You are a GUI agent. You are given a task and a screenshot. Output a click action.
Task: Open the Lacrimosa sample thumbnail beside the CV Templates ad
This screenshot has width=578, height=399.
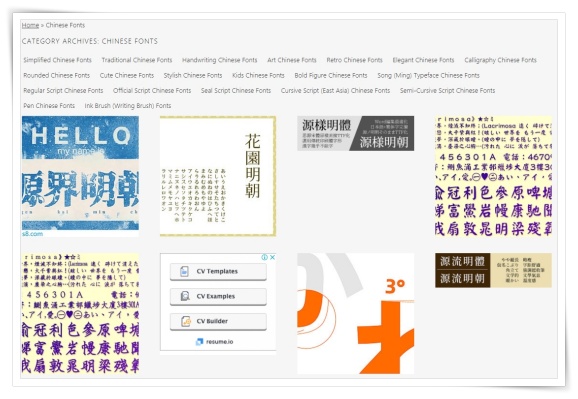(x=80, y=313)
